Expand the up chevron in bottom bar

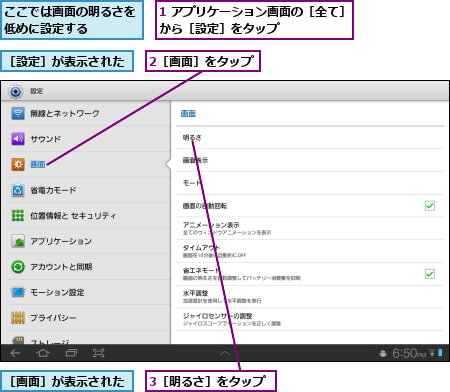pyautogui.click(x=225, y=353)
